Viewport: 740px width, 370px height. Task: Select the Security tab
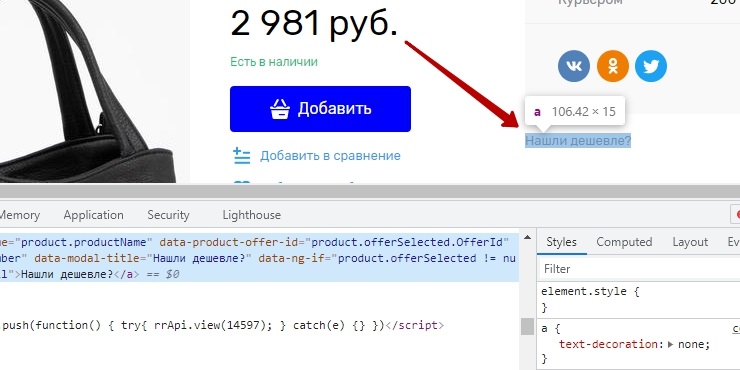168,215
